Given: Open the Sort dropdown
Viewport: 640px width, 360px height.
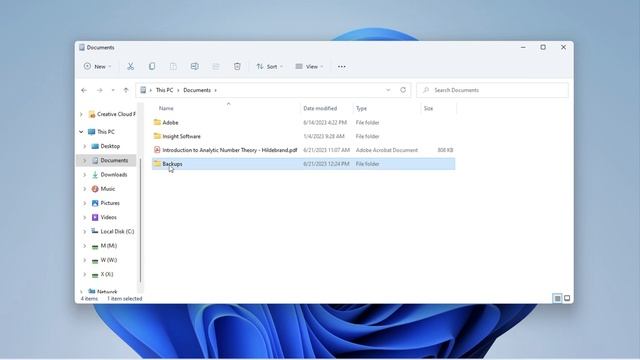Looking at the screenshot, I should click(x=269, y=67).
